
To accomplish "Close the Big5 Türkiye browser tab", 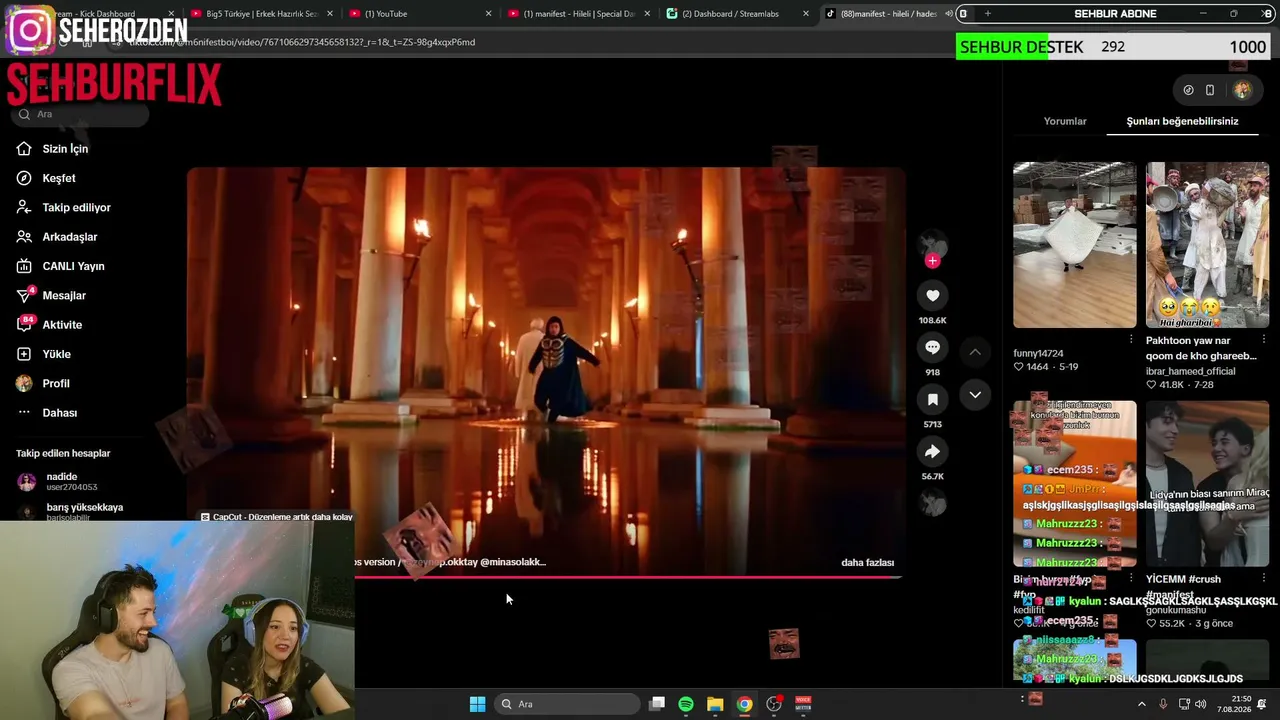I will tap(329, 14).
